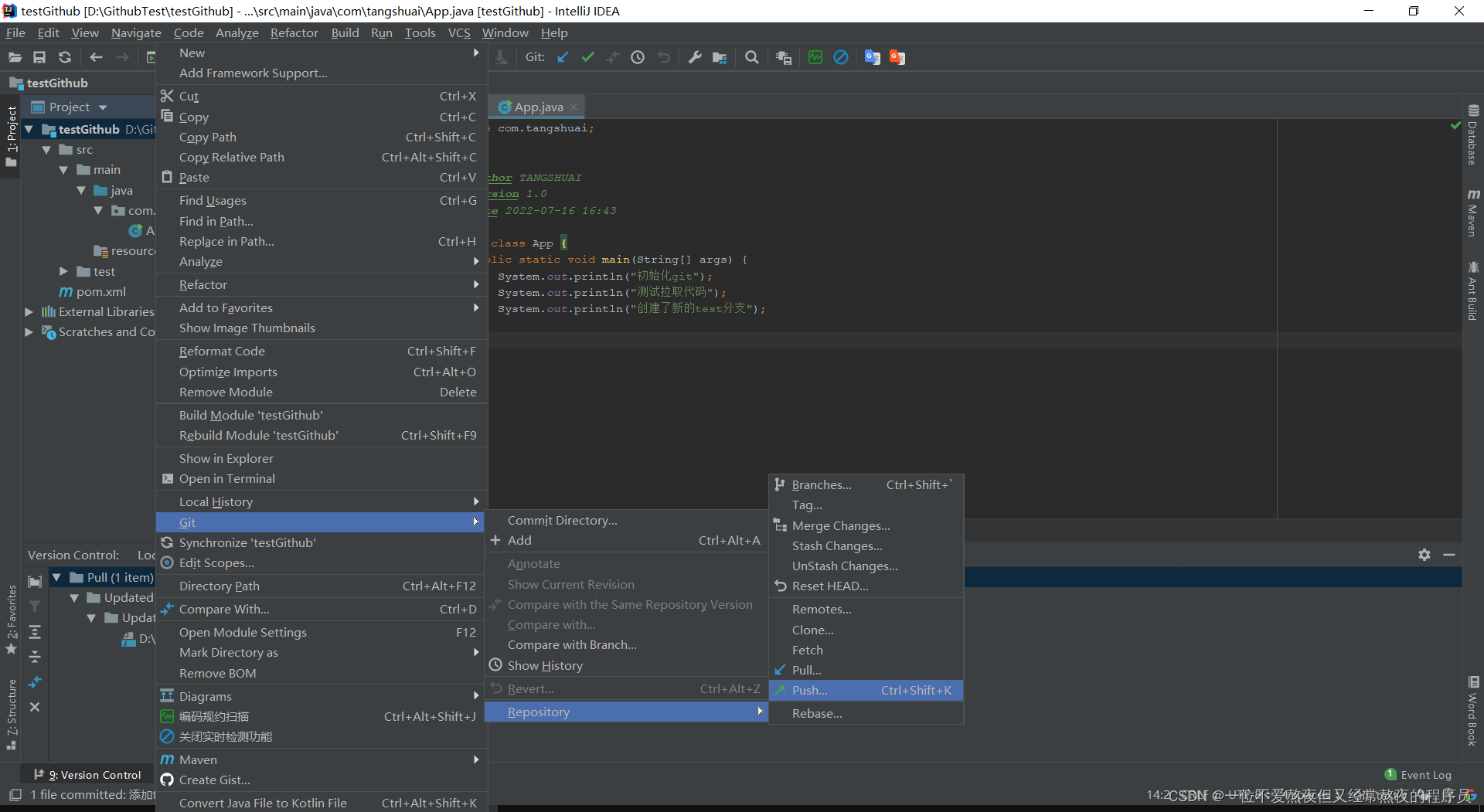Click the blue Translate plugin icon
Screen dimensions: 1484x812
point(873,57)
